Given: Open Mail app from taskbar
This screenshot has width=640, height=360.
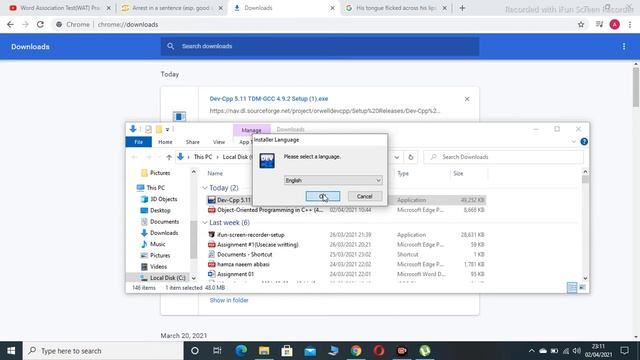Looking at the screenshot, I should (x=310, y=351).
